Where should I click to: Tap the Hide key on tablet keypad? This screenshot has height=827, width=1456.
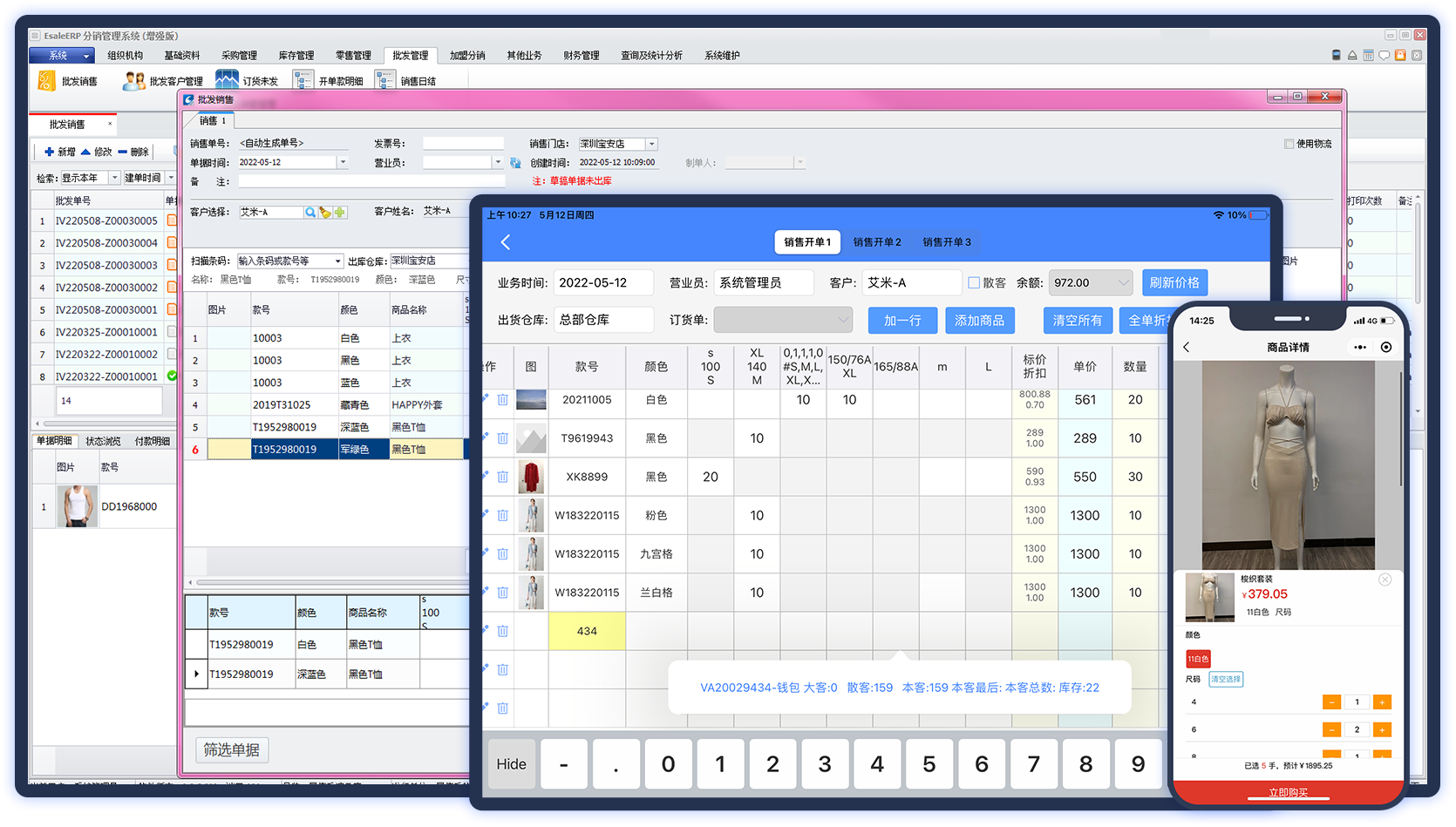(511, 764)
